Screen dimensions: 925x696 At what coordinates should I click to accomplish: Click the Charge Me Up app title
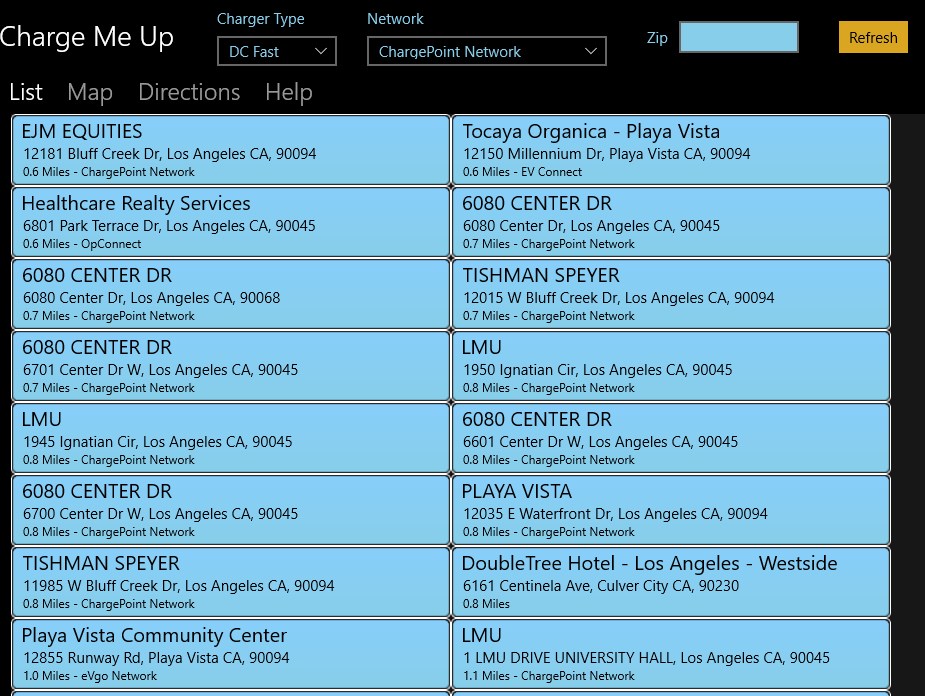[x=86, y=37]
